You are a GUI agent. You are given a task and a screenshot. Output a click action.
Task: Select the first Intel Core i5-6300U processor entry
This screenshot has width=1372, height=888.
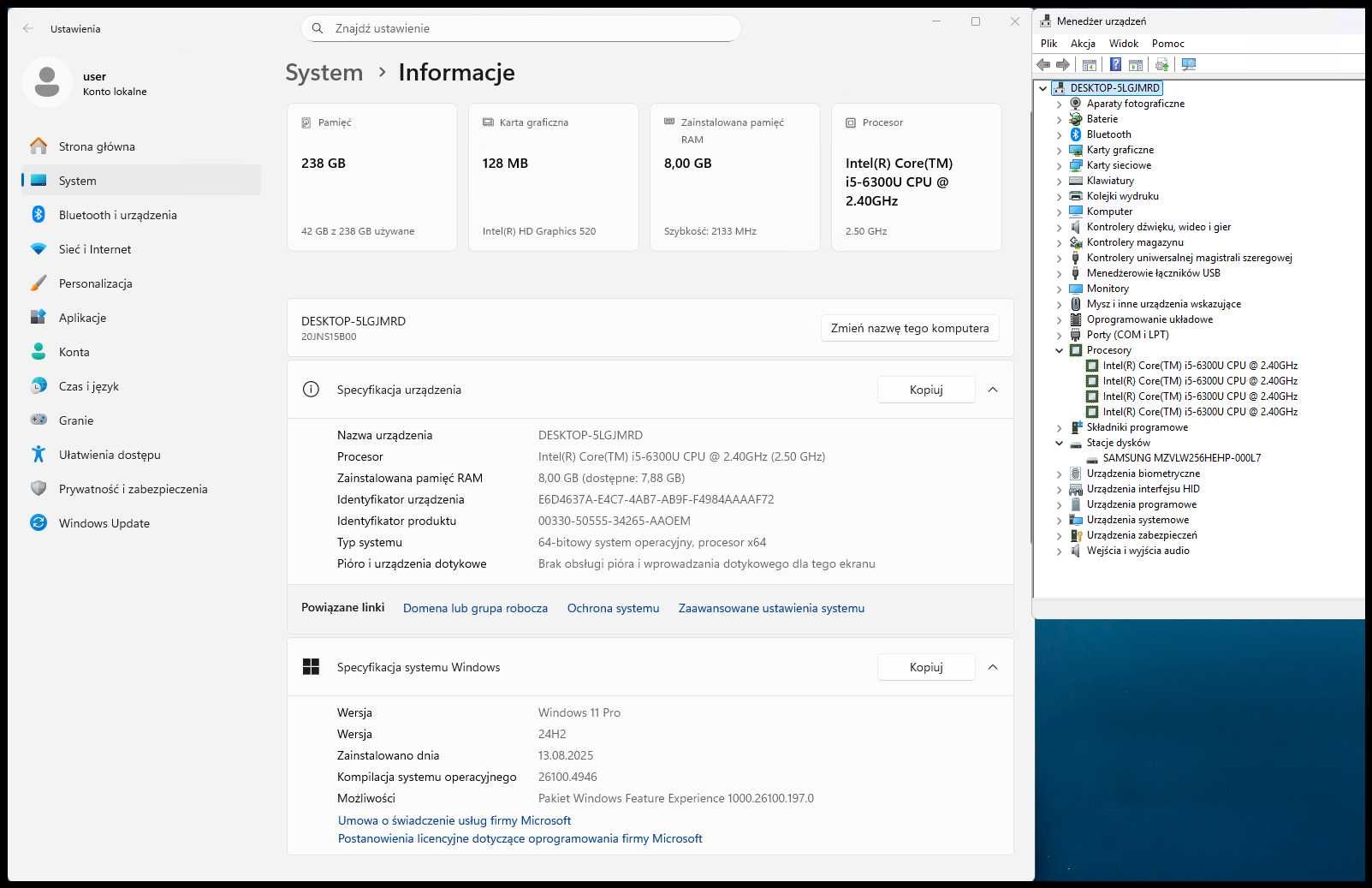(x=1200, y=366)
